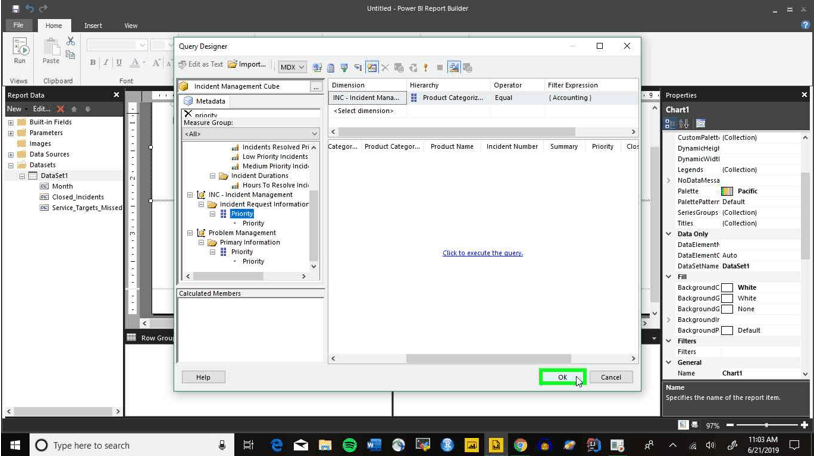Click the Click to execute the query link
Image resolution: width=816 pixels, height=457 pixels.
[x=482, y=253]
